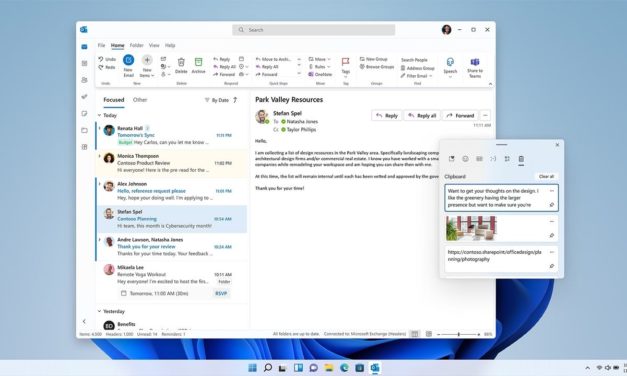
Task: Click Undo in the ribbon
Action: tap(107, 59)
